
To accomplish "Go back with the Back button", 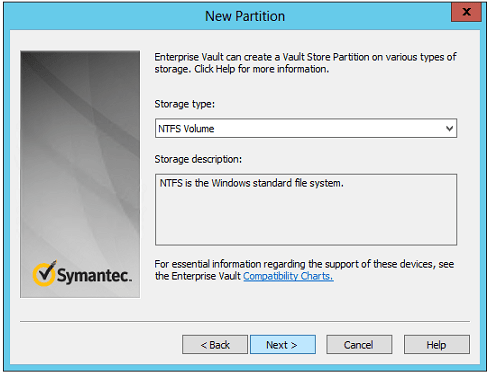I will tap(215, 345).
